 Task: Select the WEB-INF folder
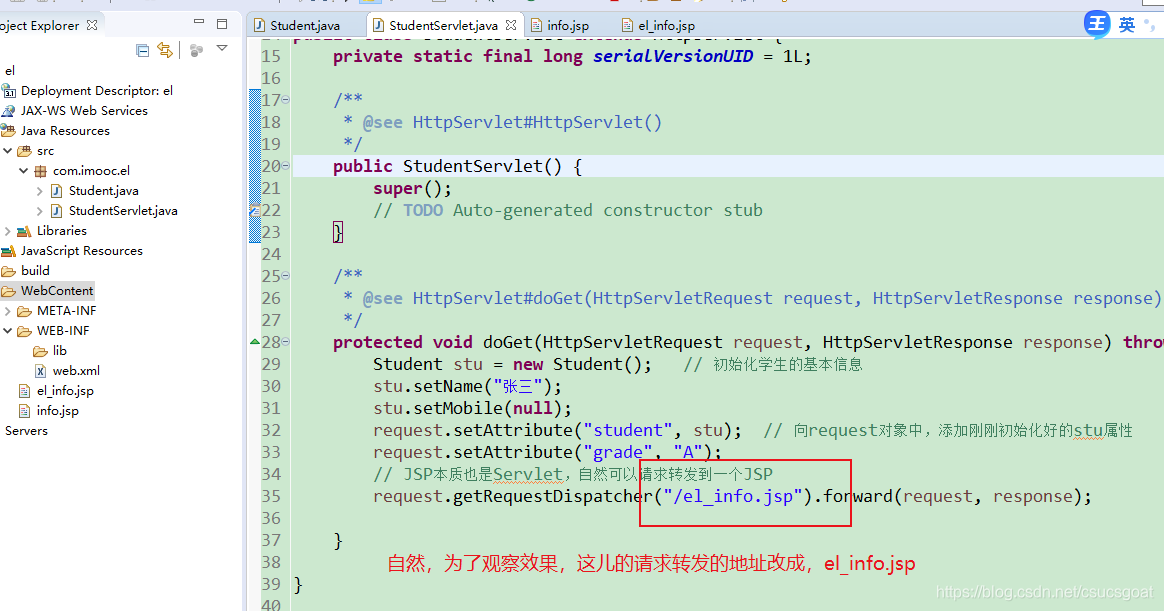62,331
